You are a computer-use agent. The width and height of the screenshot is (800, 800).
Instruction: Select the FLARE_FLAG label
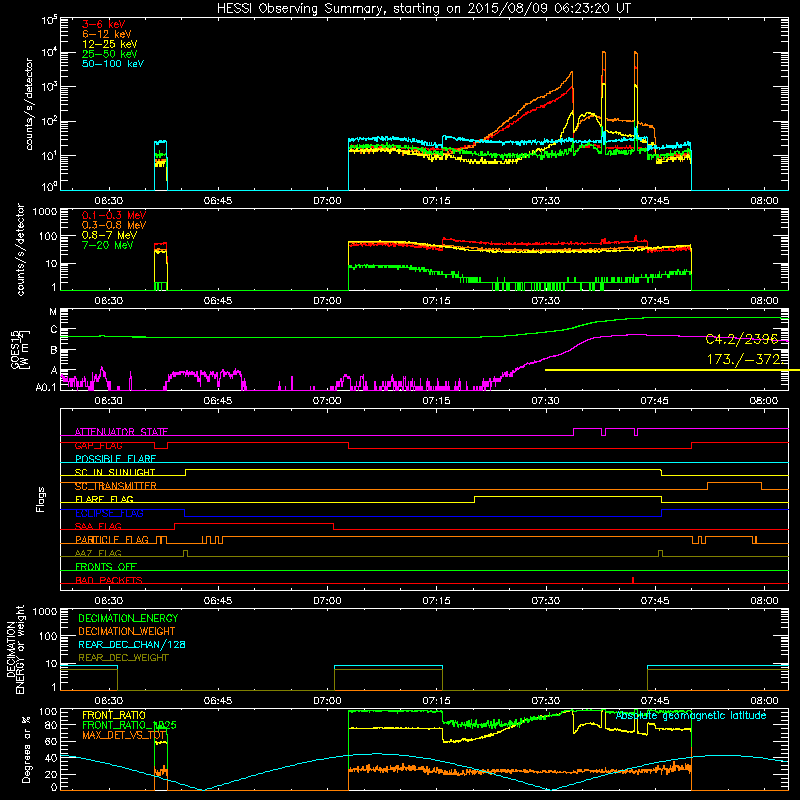(x=104, y=499)
